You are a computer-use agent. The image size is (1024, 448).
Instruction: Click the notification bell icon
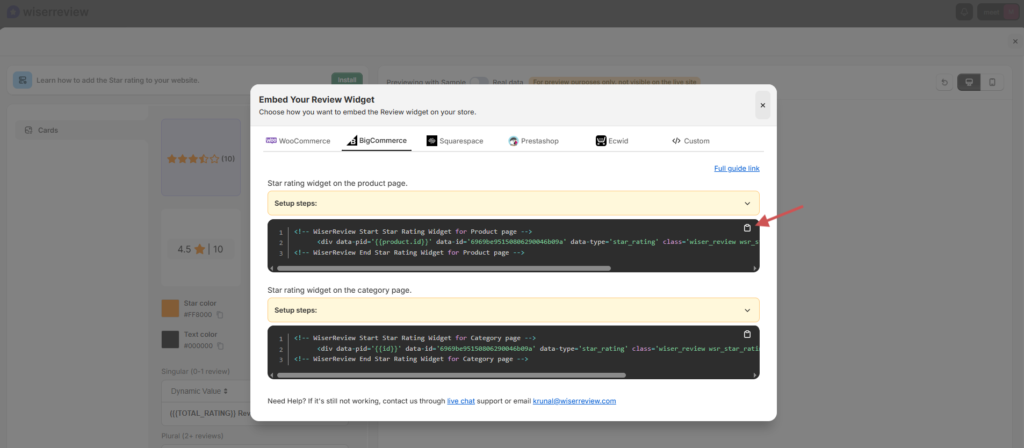pyautogui.click(x=963, y=12)
